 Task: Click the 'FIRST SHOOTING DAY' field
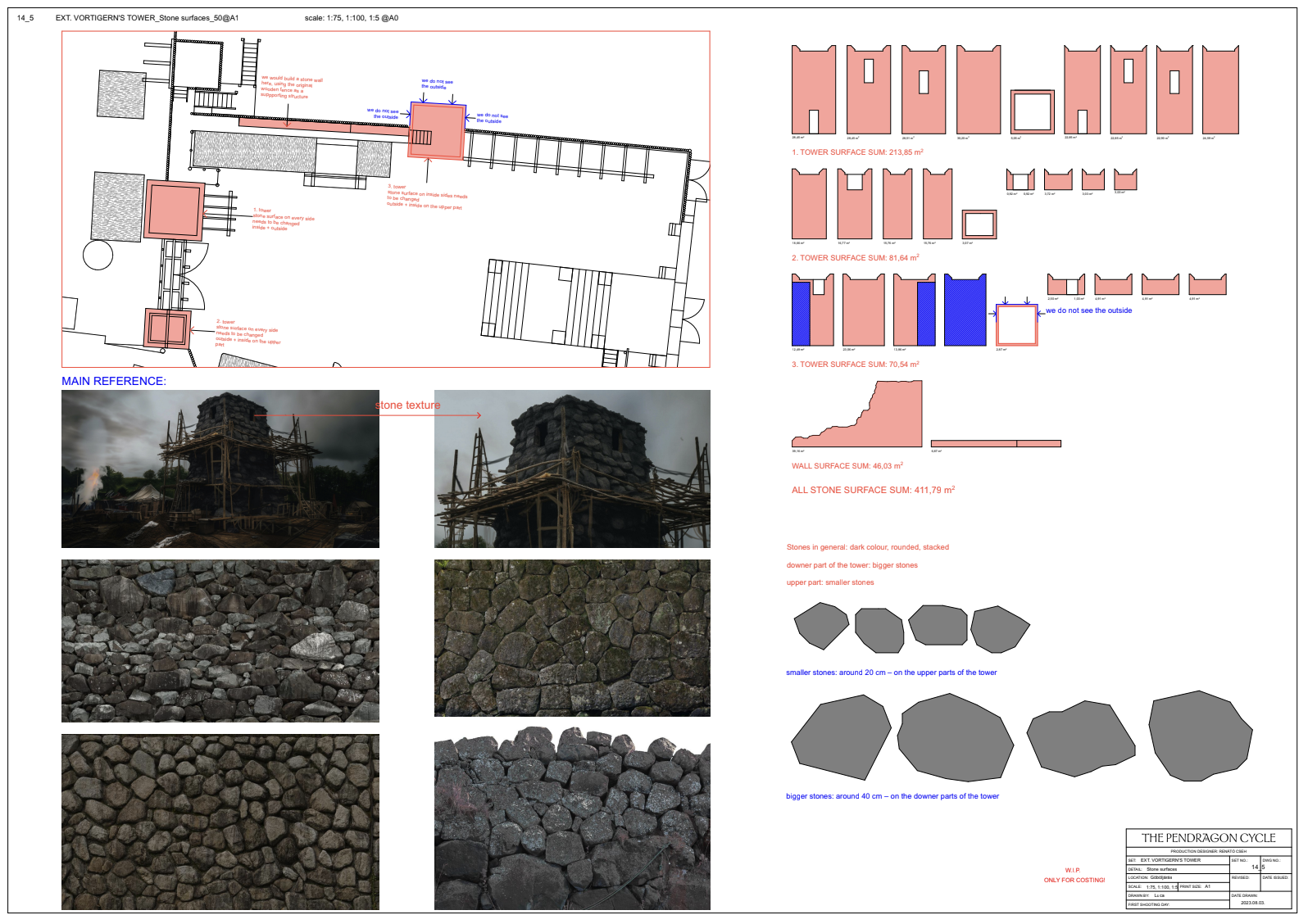tap(1178, 904)
